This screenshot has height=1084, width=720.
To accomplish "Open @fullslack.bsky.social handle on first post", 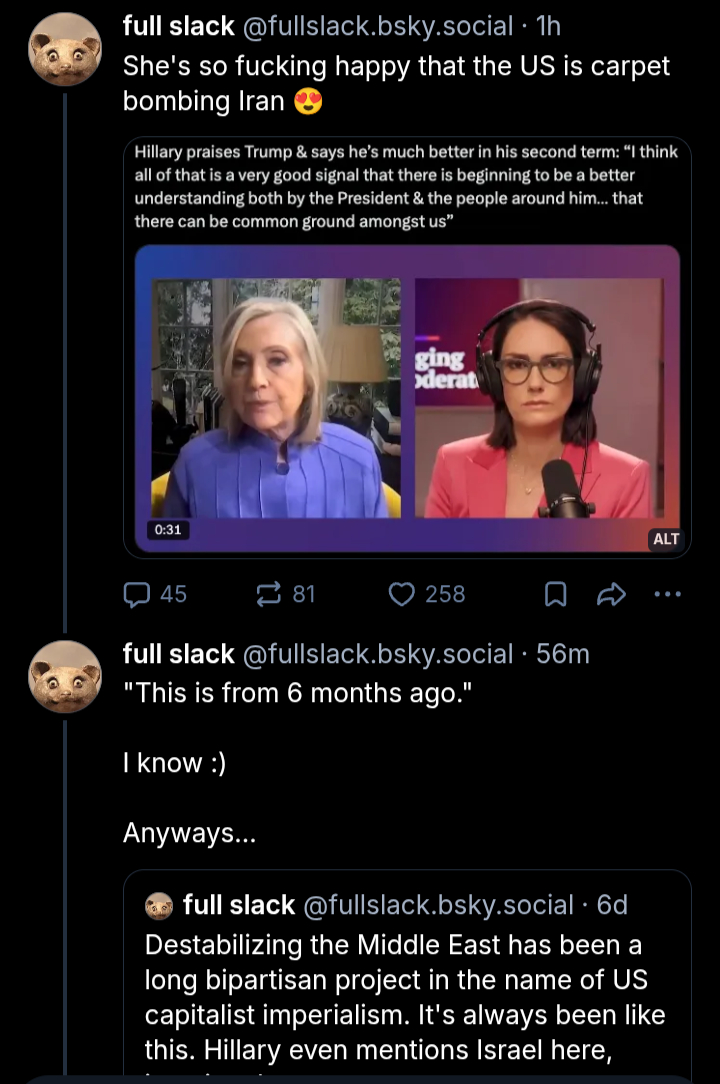I will click(377, 28).
